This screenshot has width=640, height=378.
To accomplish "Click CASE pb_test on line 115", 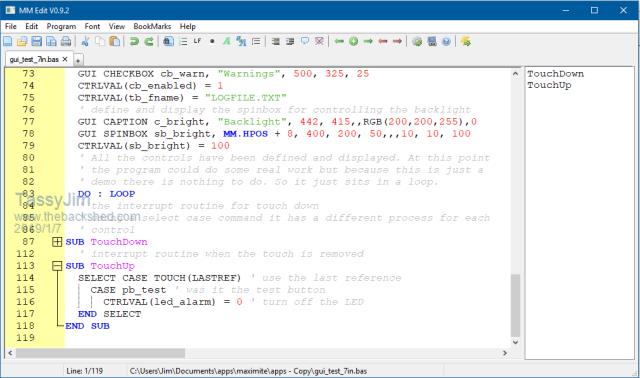I will pos(128,290).
